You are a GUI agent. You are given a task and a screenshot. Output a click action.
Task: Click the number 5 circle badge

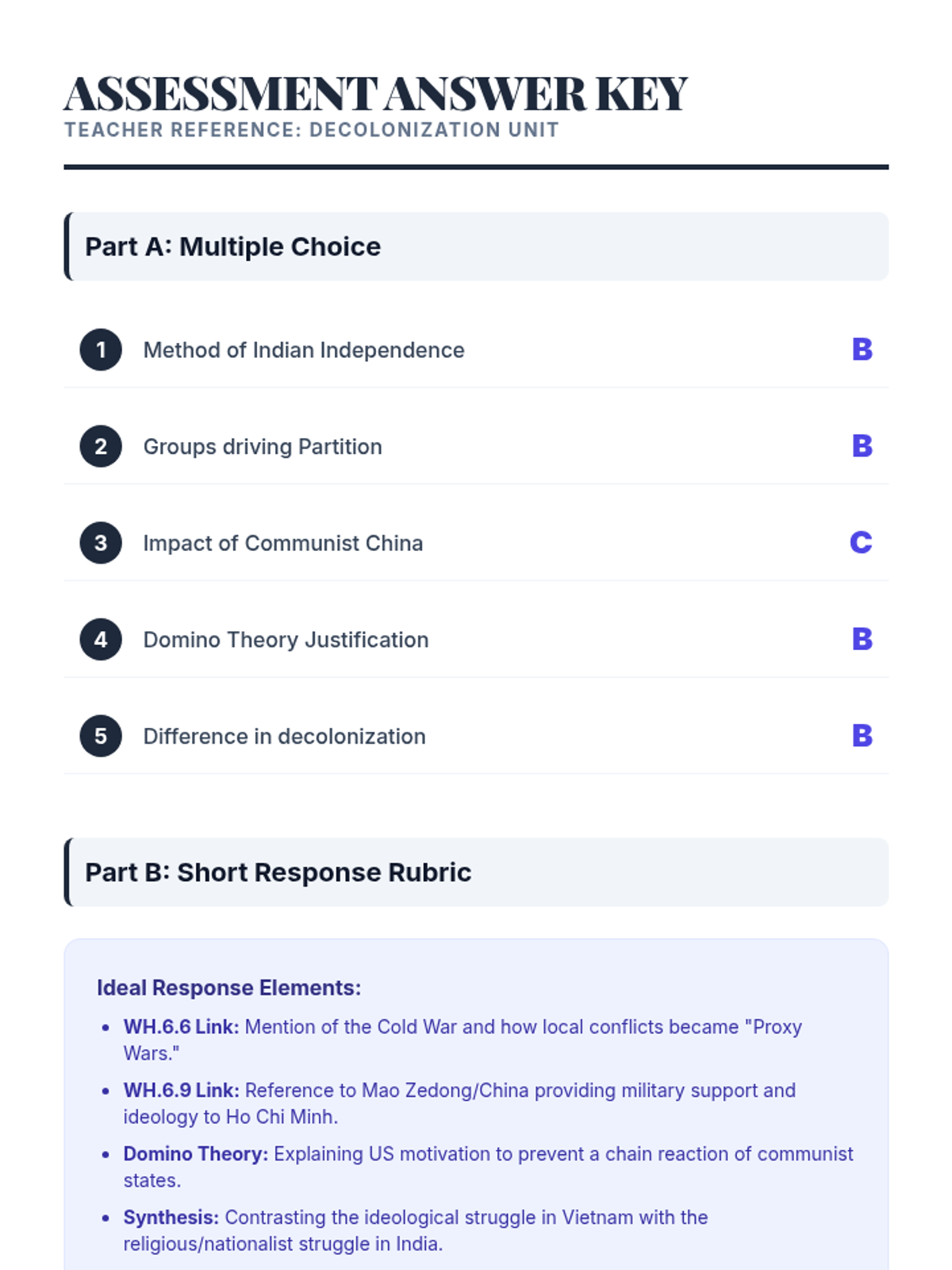[101, 737]
